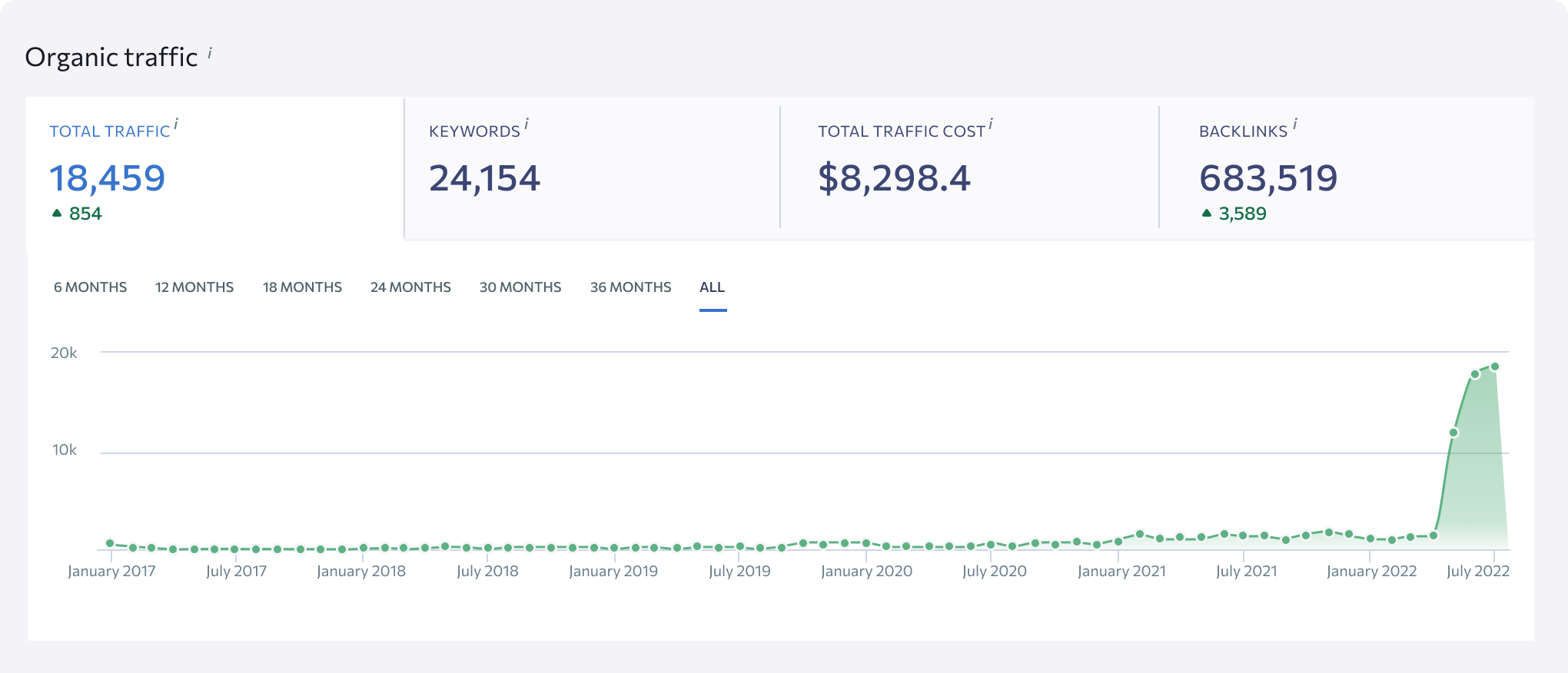Click the January 2018 axis label
This screenshot has height=673, width=1568.
361,572
